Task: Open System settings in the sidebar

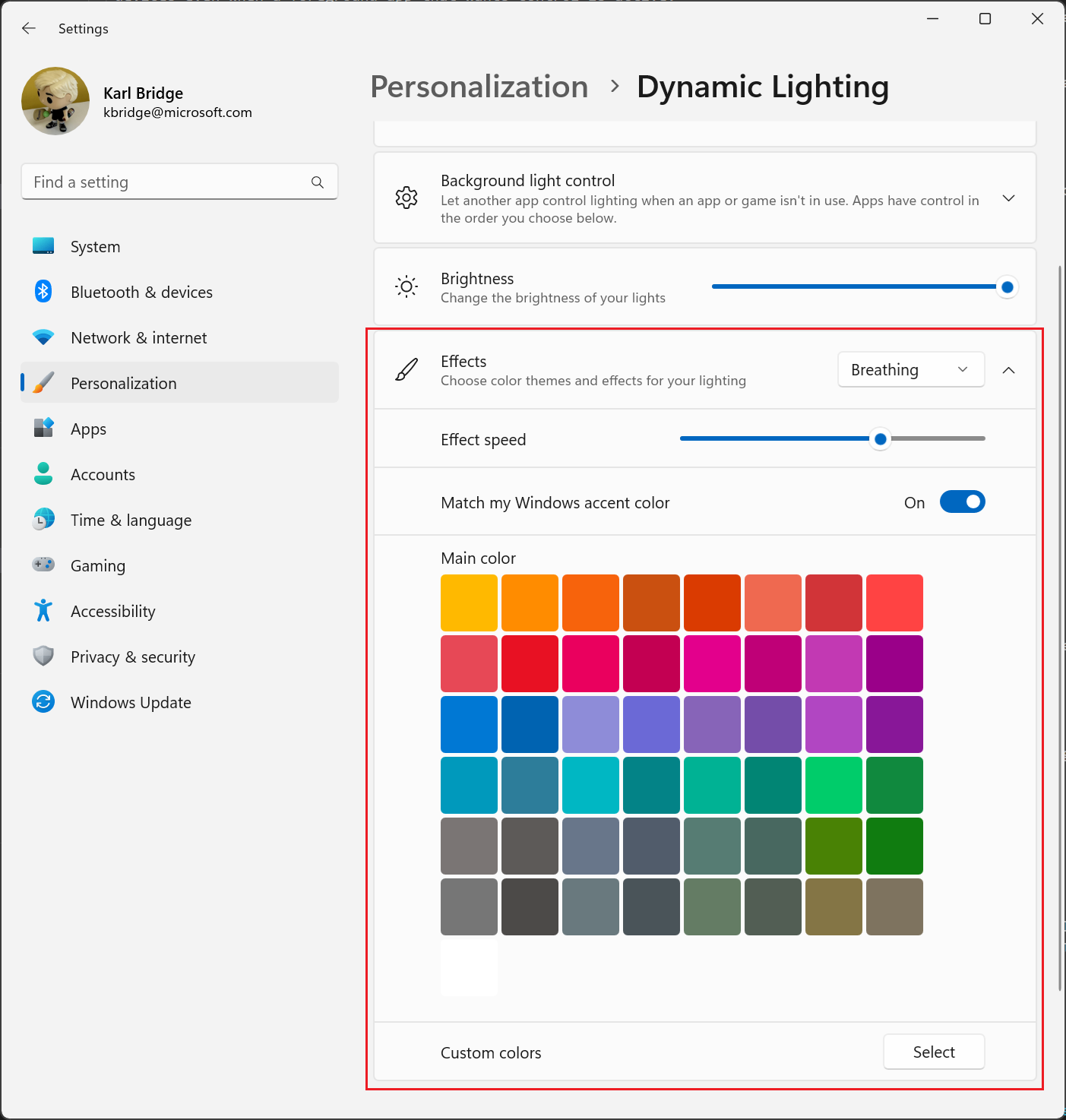Action: [95, 246]
